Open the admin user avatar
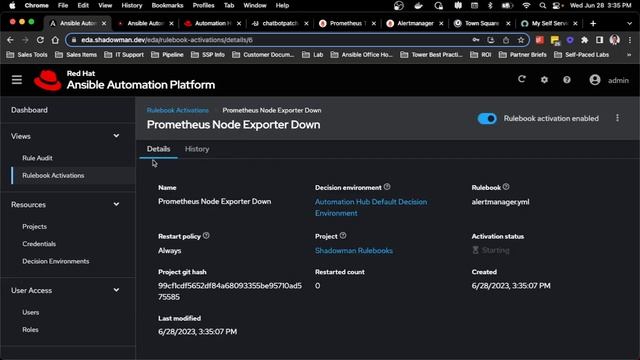640x360 pixels. [595, 80]
